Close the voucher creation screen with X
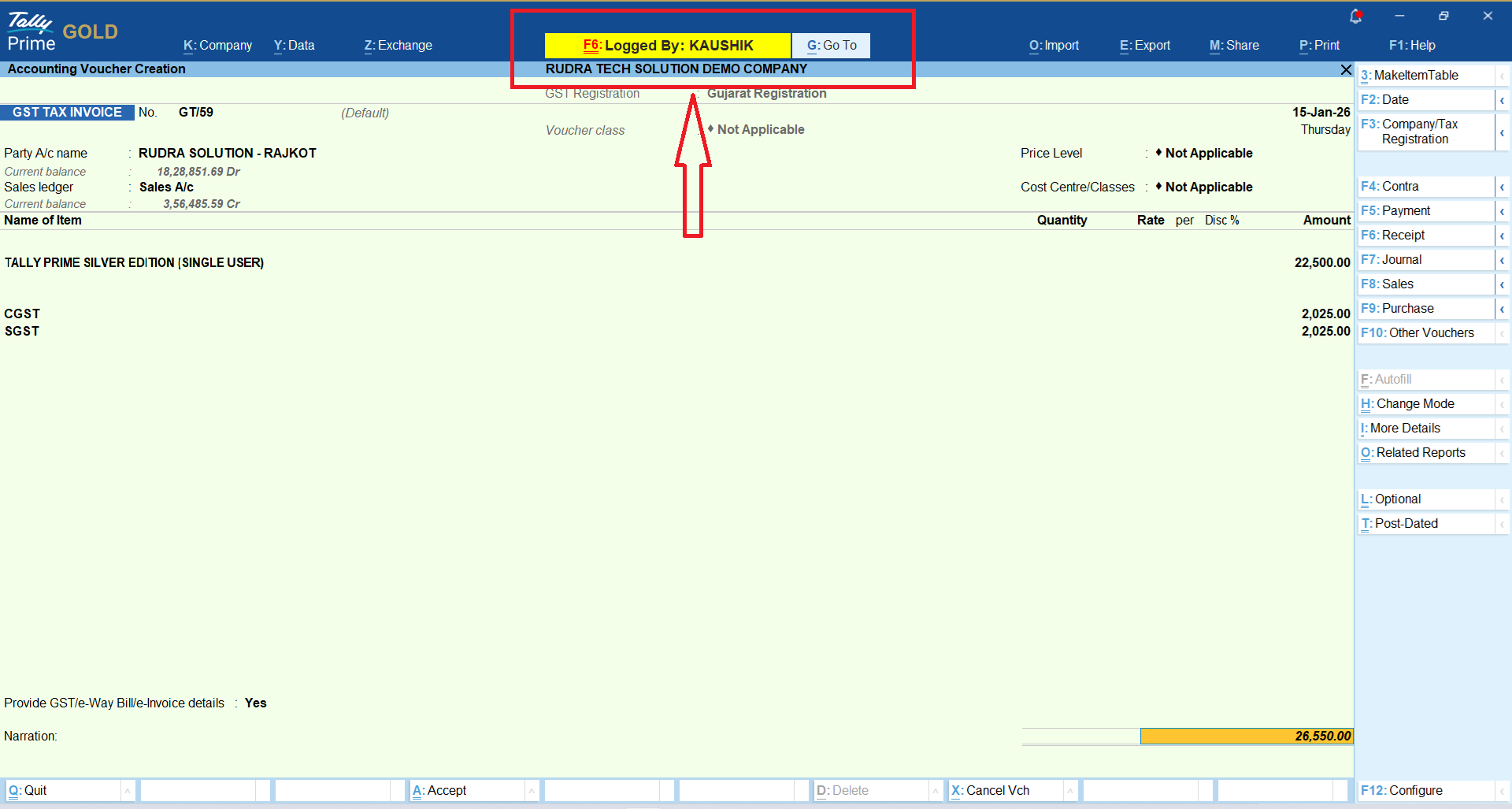Image resolution: width=1512 pixels, height=809 pixels. click(x=1346, y=70)
